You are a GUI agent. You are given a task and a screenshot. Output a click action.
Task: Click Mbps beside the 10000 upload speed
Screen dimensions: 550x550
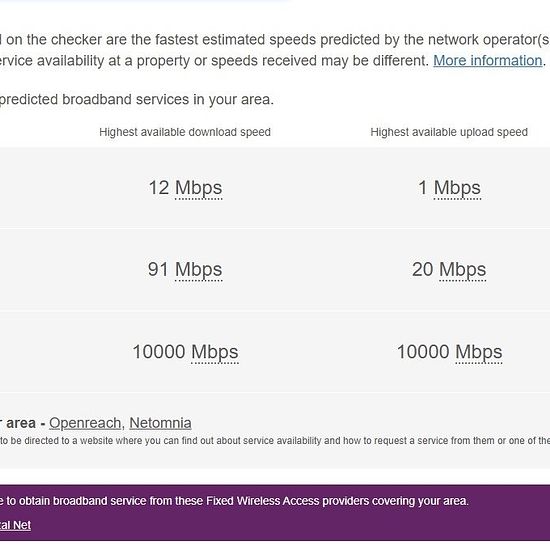click(479, 353)
